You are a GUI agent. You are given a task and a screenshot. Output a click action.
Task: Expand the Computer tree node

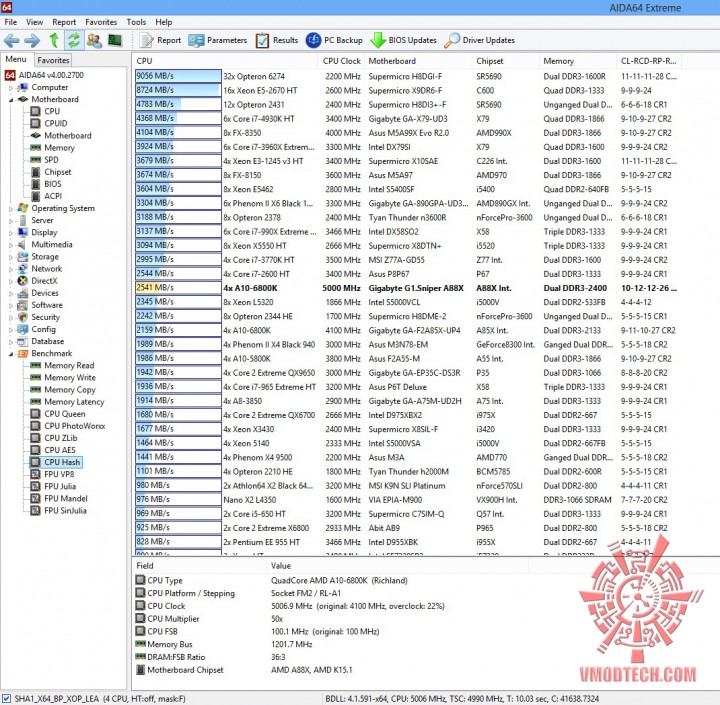[x=11, y=87]
